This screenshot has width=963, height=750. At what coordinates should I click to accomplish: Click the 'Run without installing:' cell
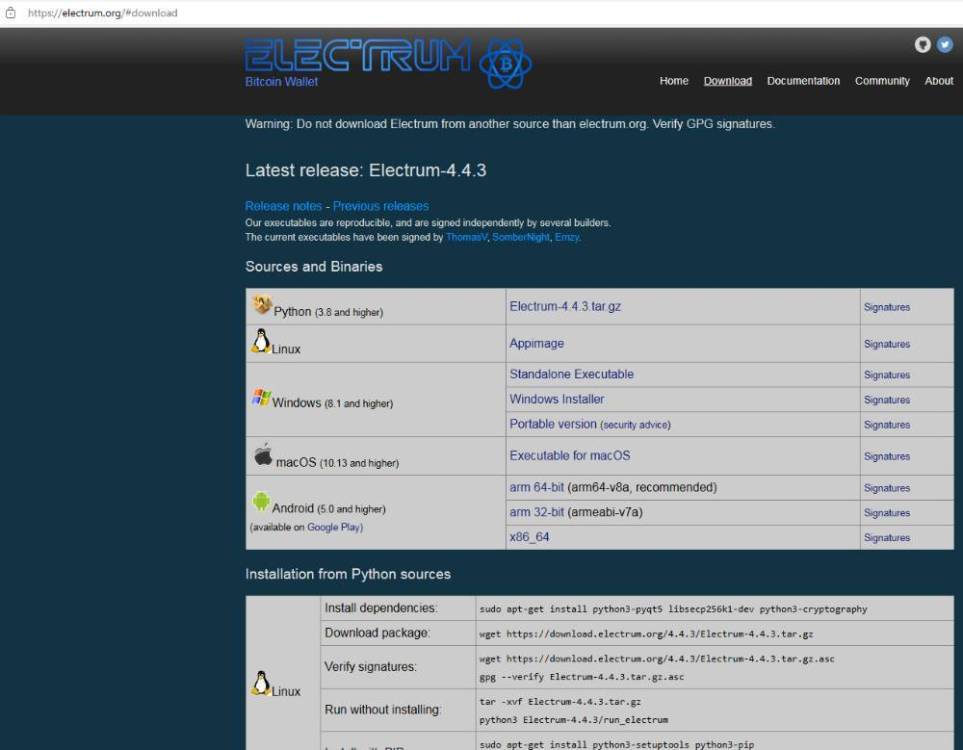[398, 710]
